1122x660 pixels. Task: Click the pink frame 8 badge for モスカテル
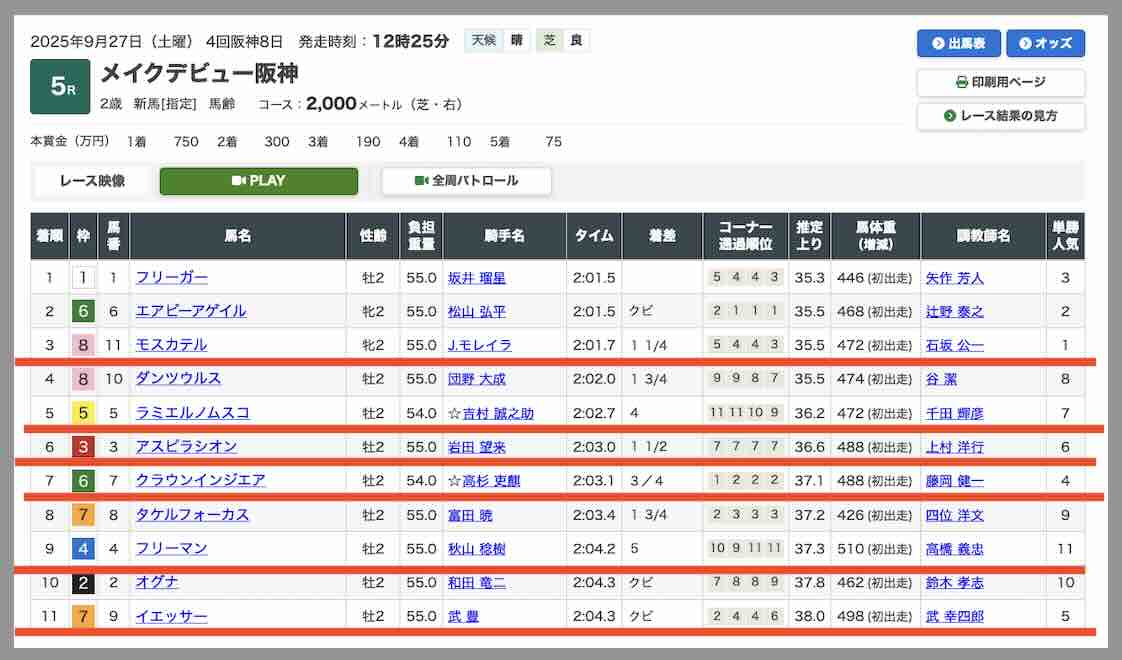tap(83, 345)
